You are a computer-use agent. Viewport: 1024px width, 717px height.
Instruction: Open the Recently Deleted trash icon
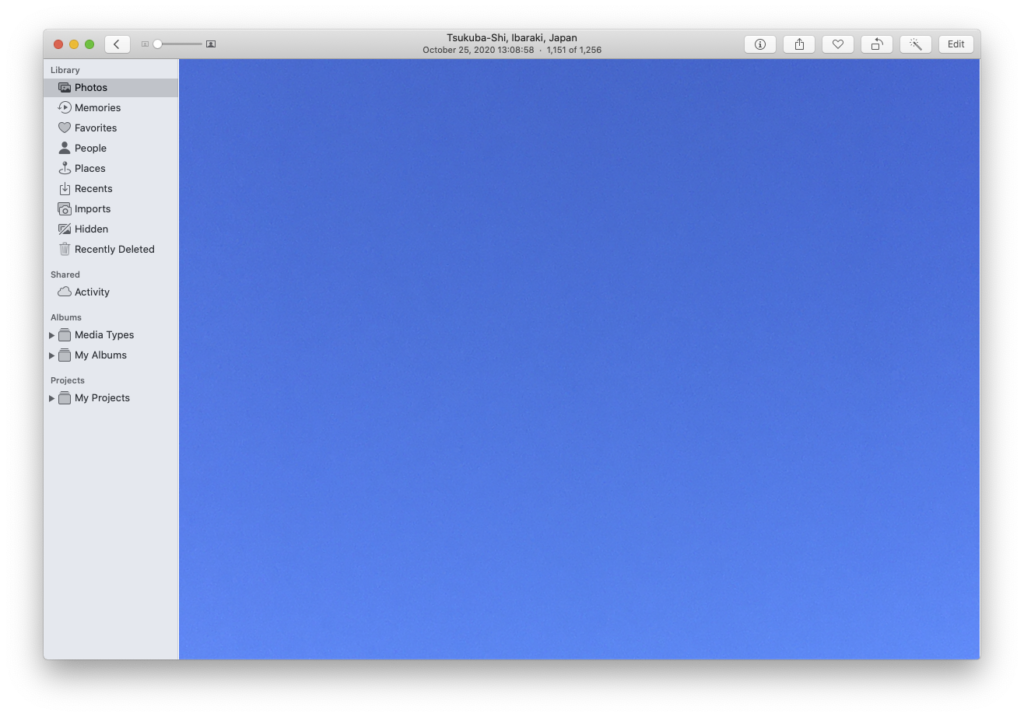[65, 250]
